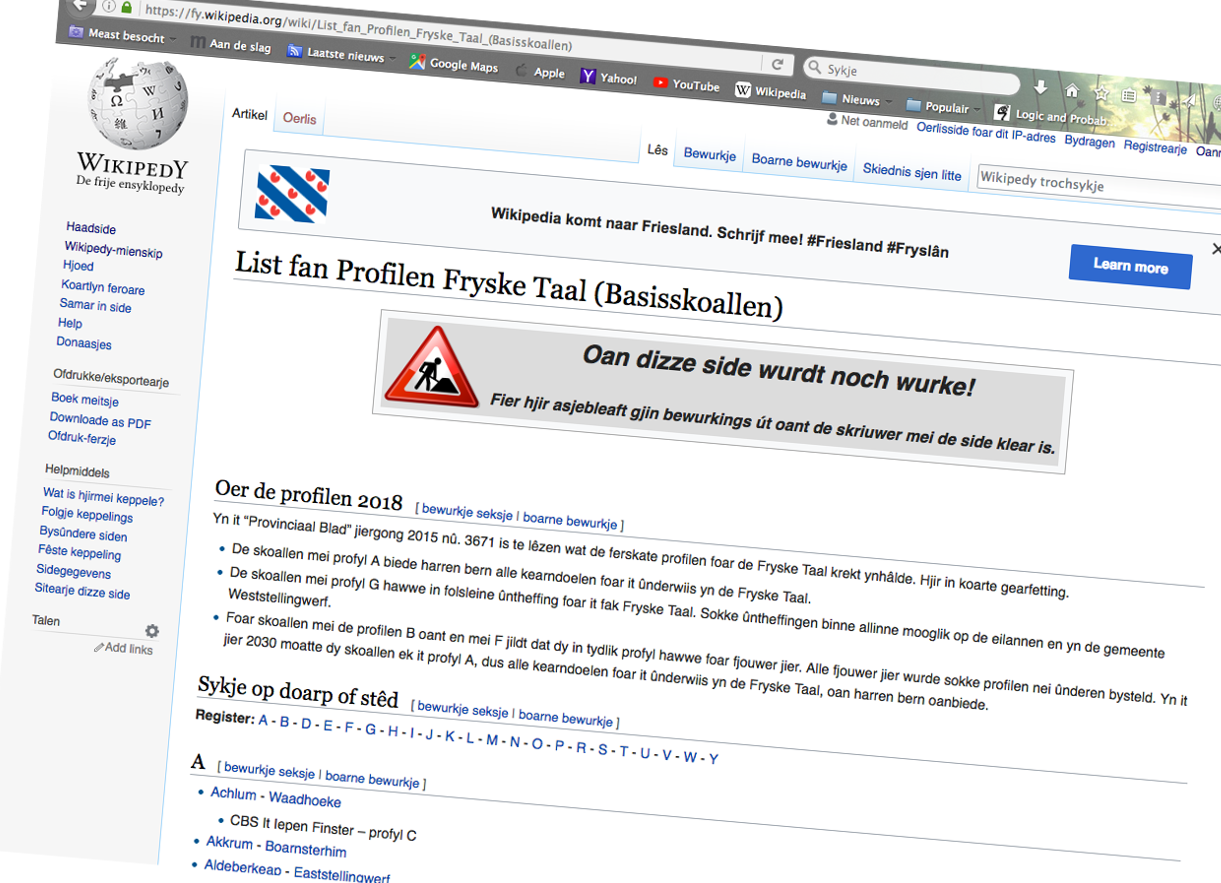Click the browser address bar URL
The width and height of the screenshot is (1221, 883).
tap(358, 27)
